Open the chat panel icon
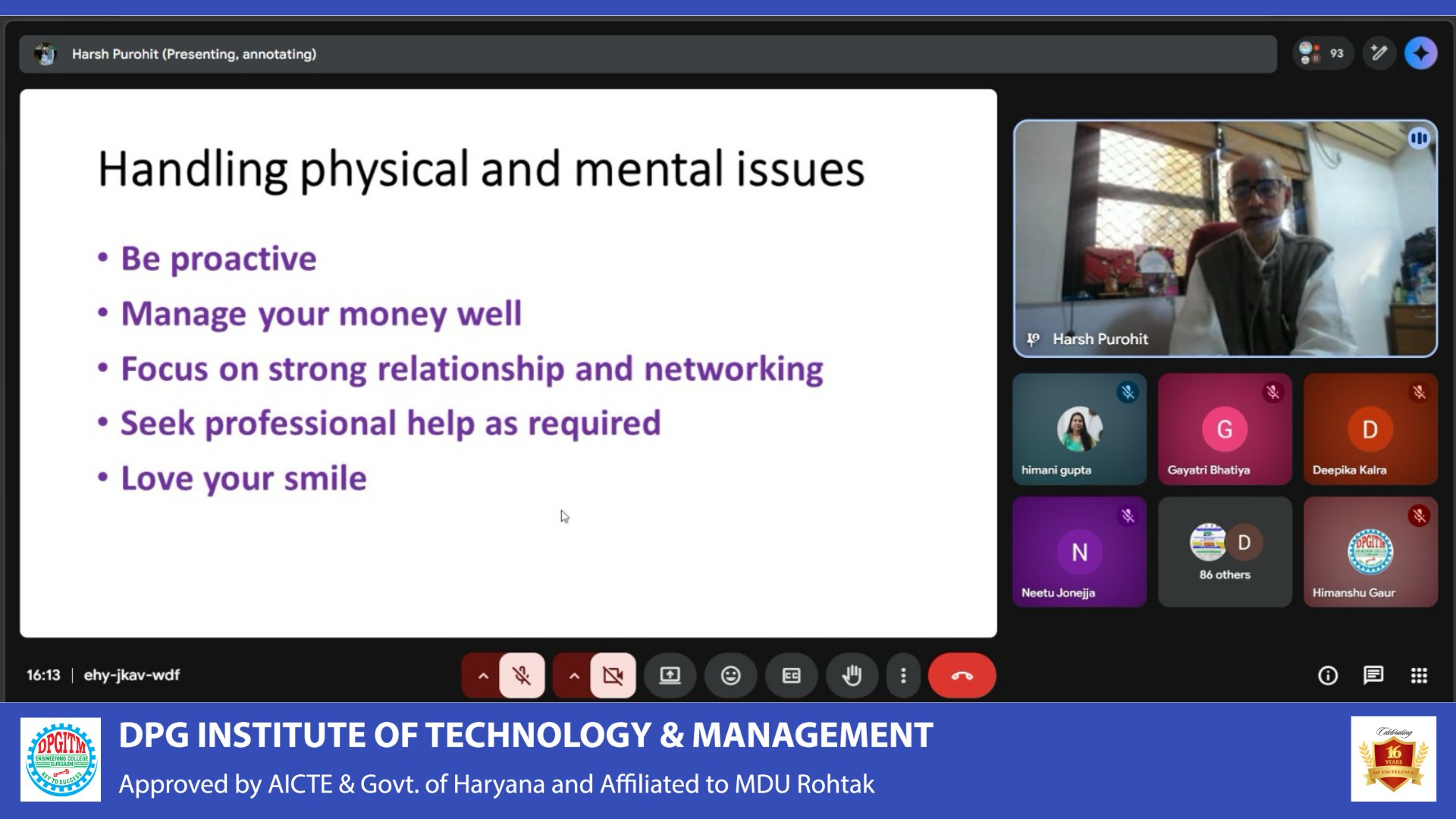The height and width of the screenshot is (819, 1456). [x=1373, y=675]
